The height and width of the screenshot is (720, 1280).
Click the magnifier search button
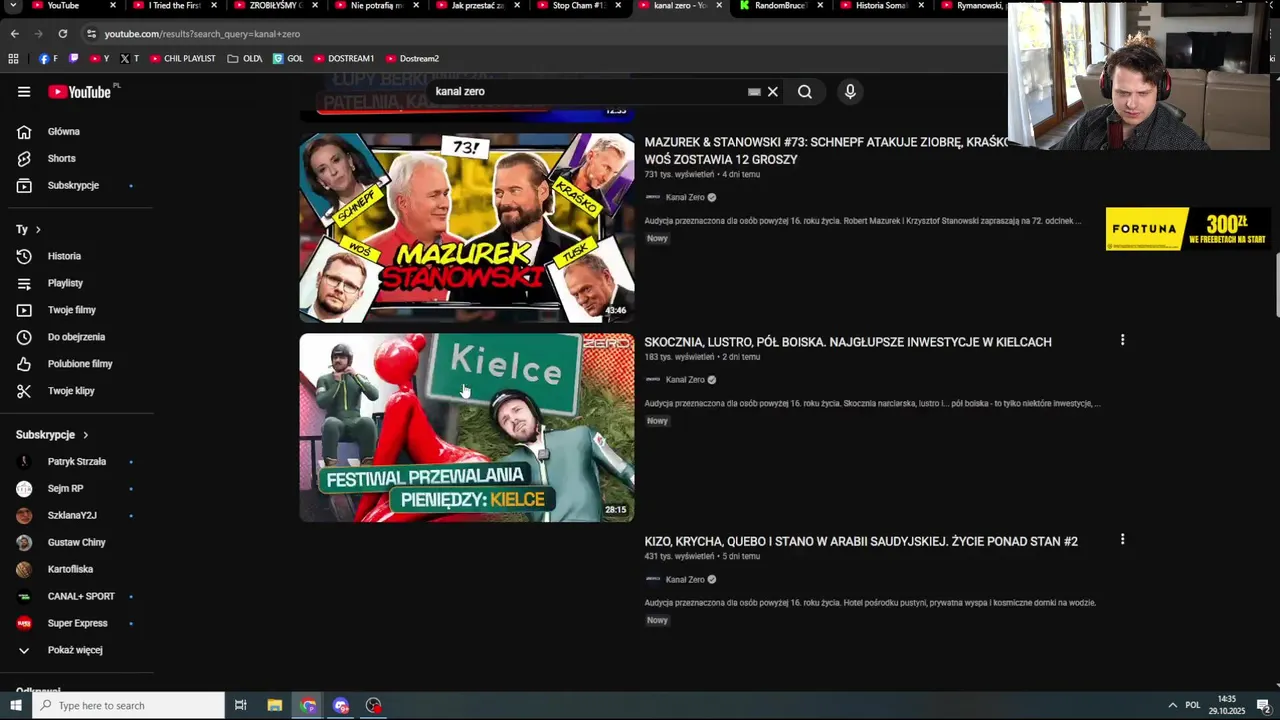tap(805, 92)
